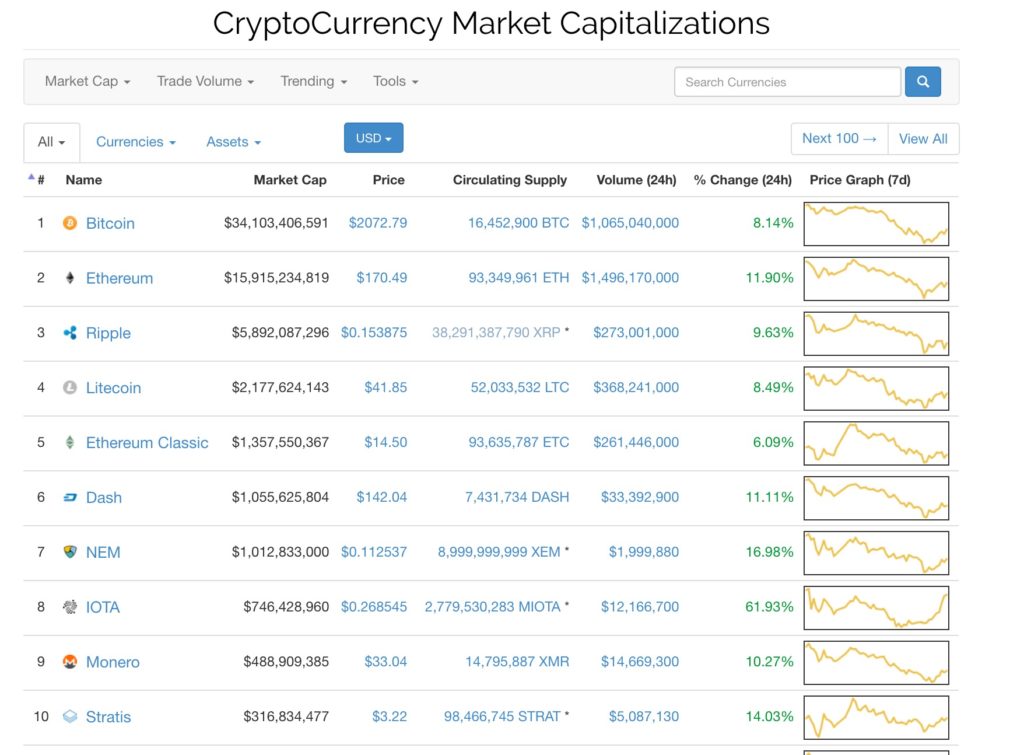Click the Ripple logo icon
This screenshot has height=755, width=1024.
tap(70, 333)
